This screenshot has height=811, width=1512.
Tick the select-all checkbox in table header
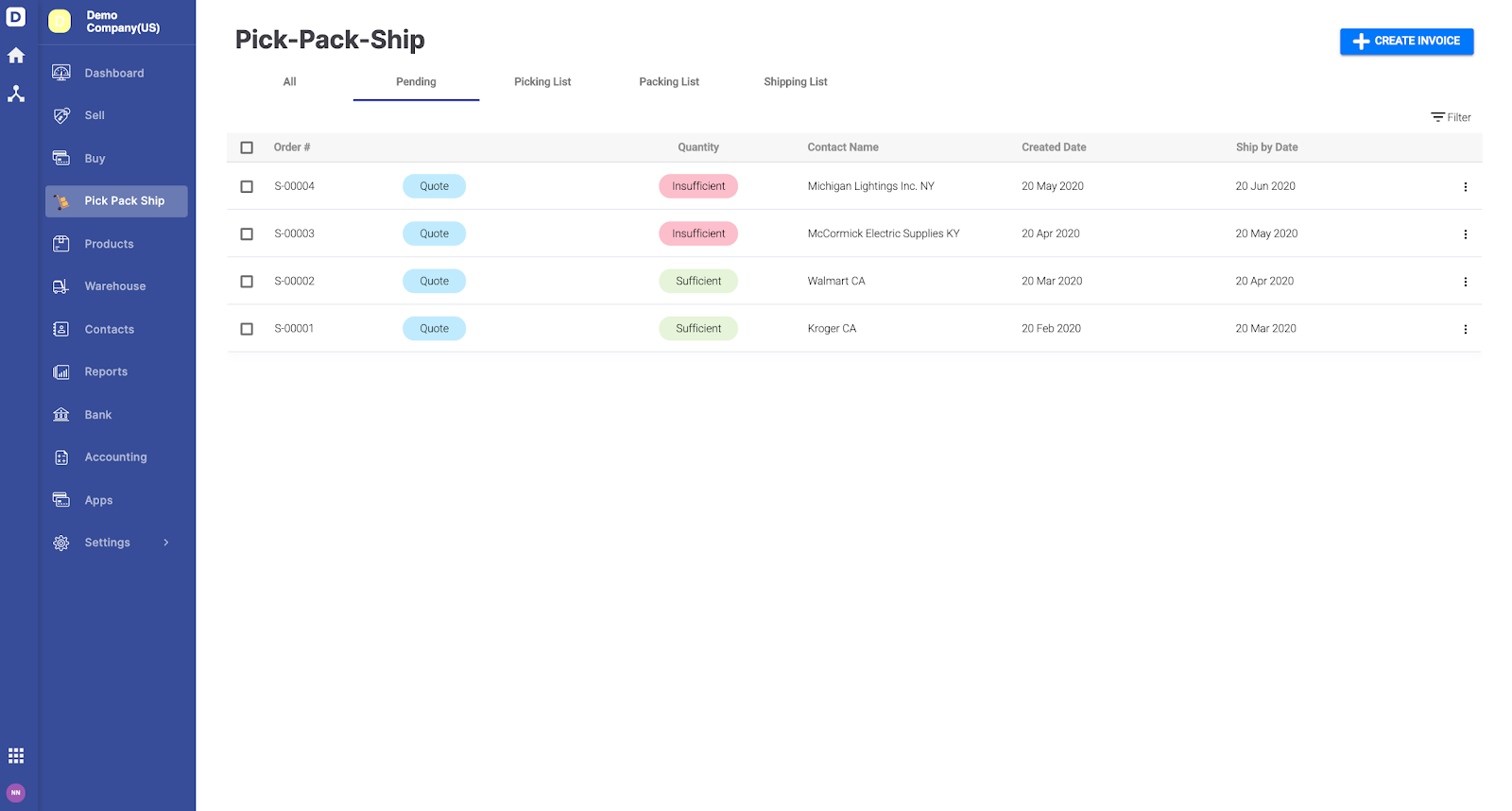[x=247, y=147]
